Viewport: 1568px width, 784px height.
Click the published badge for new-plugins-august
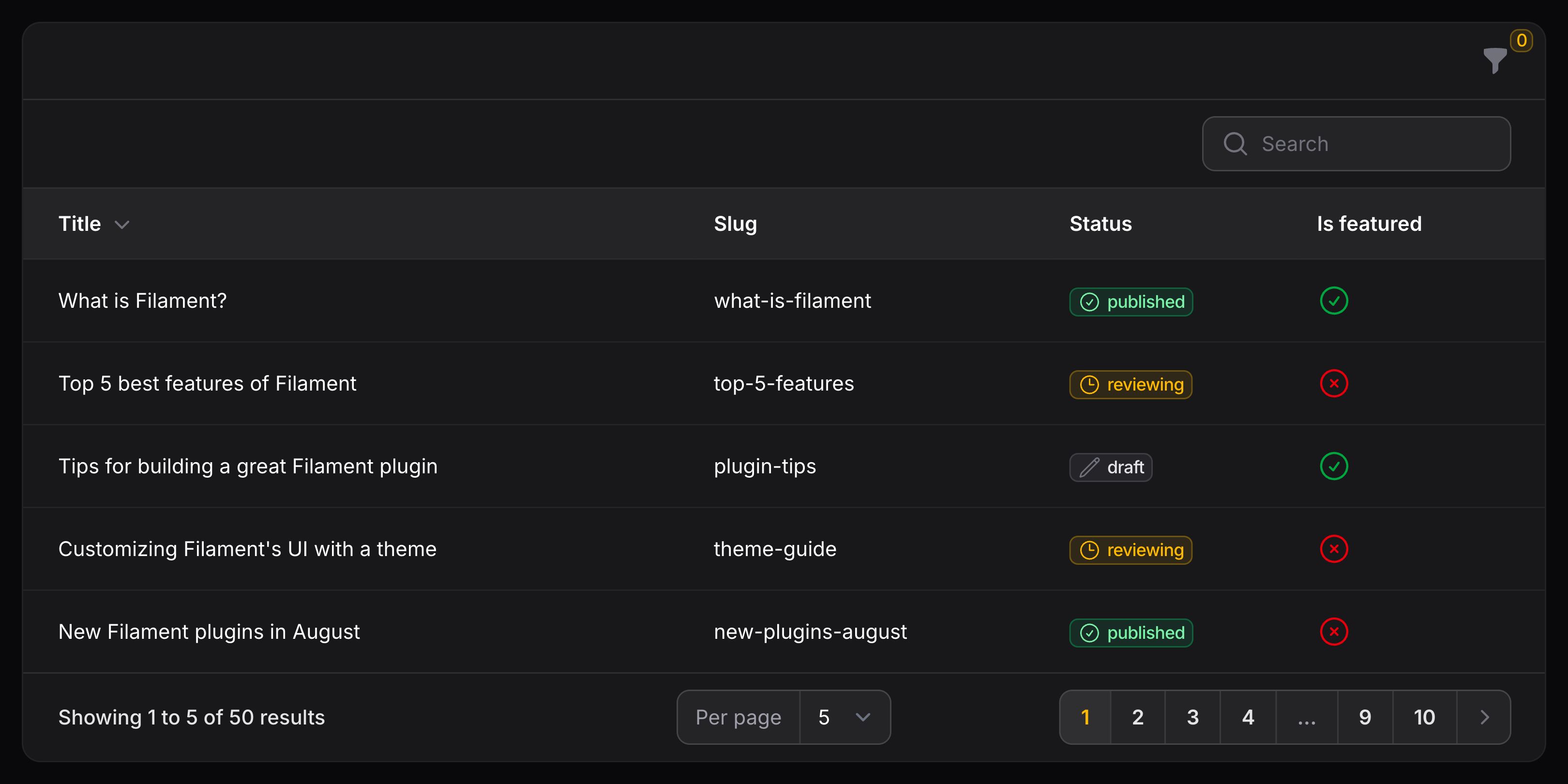[x=1131, y=633]
